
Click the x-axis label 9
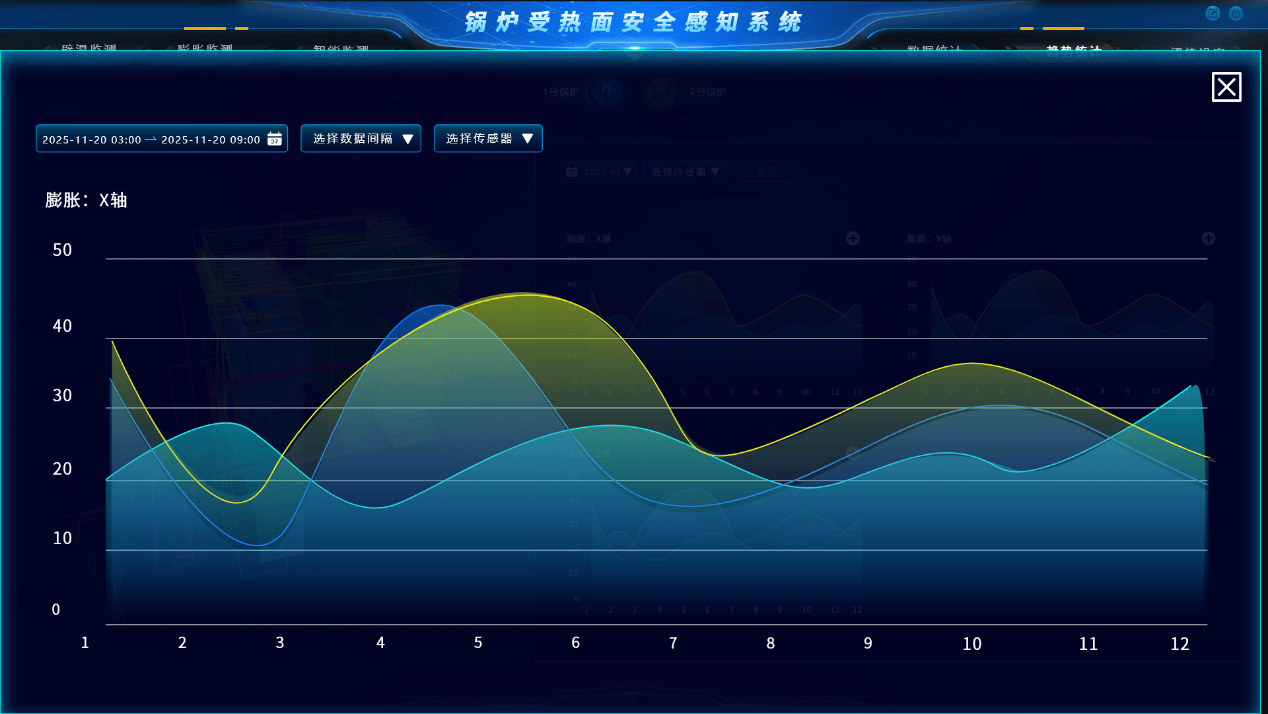(868, 643)
